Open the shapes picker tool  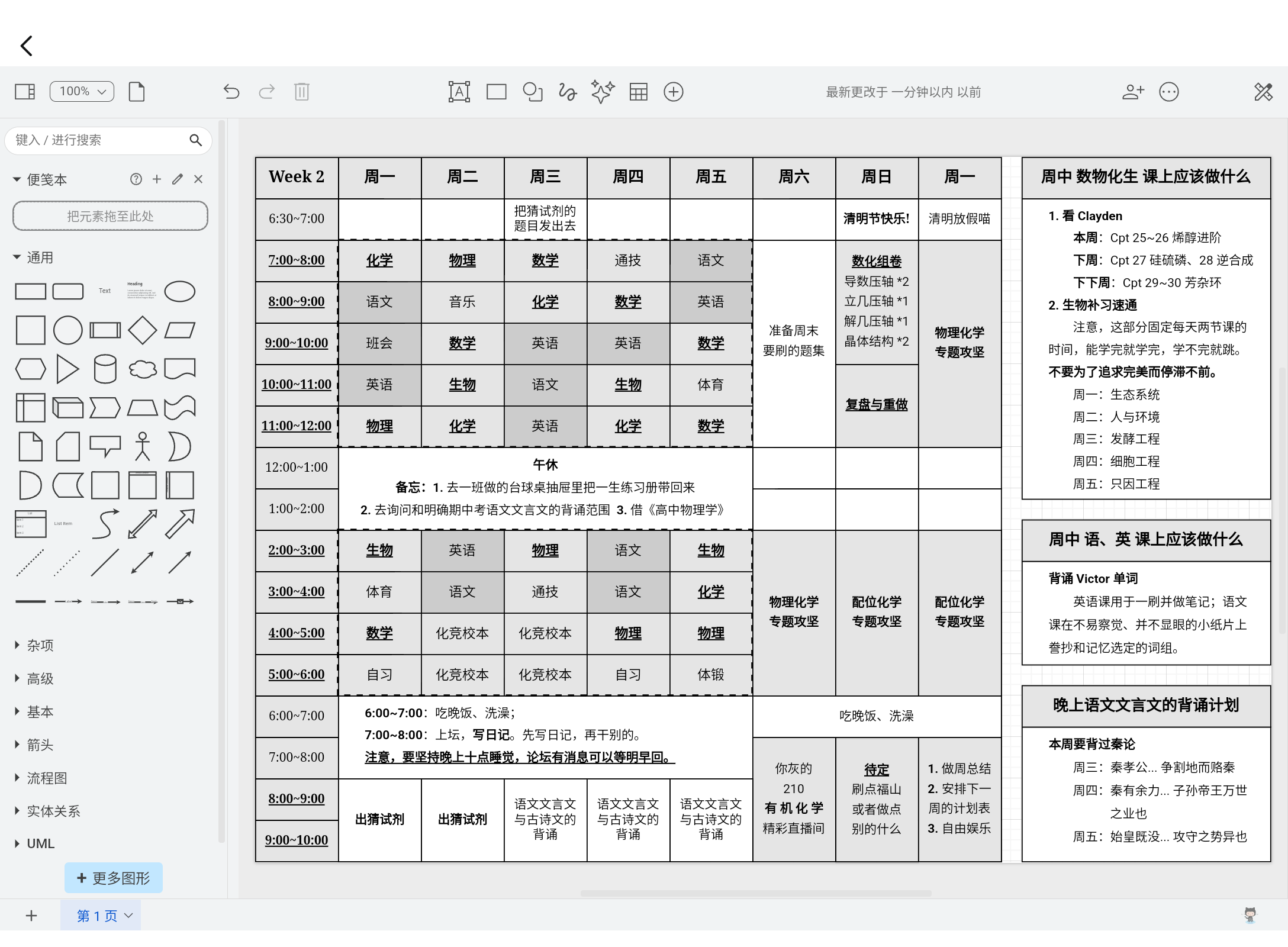point(532,92)
